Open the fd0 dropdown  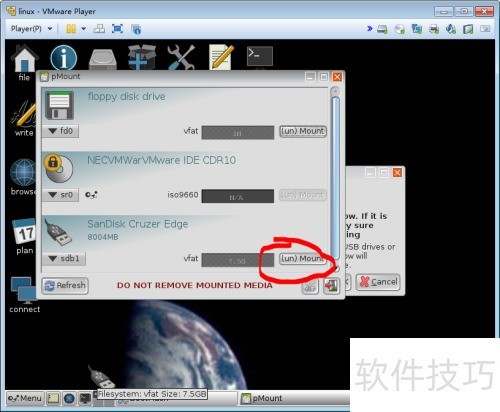click(x=60, y=131)
